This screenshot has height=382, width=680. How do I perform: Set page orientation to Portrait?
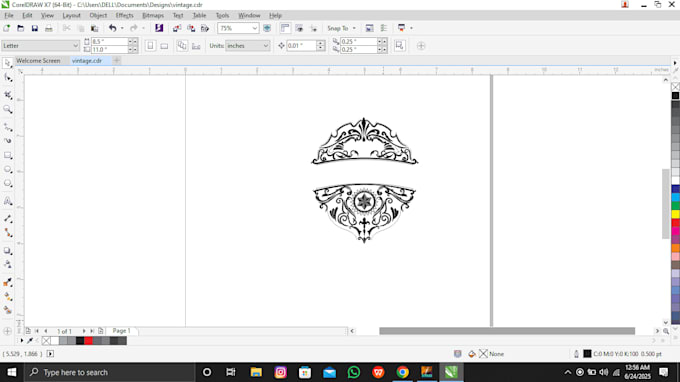[150, 46]
